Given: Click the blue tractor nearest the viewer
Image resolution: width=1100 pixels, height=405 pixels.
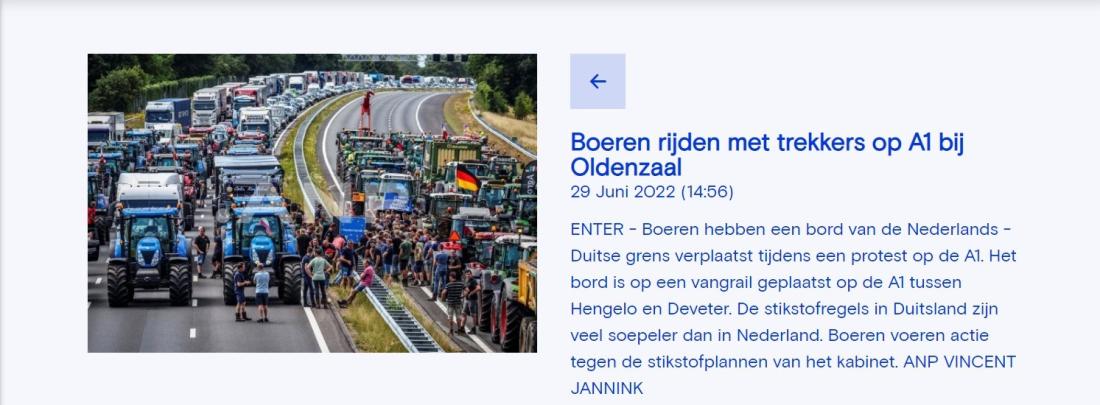Looking at the screenshot, I should [149, 256].
